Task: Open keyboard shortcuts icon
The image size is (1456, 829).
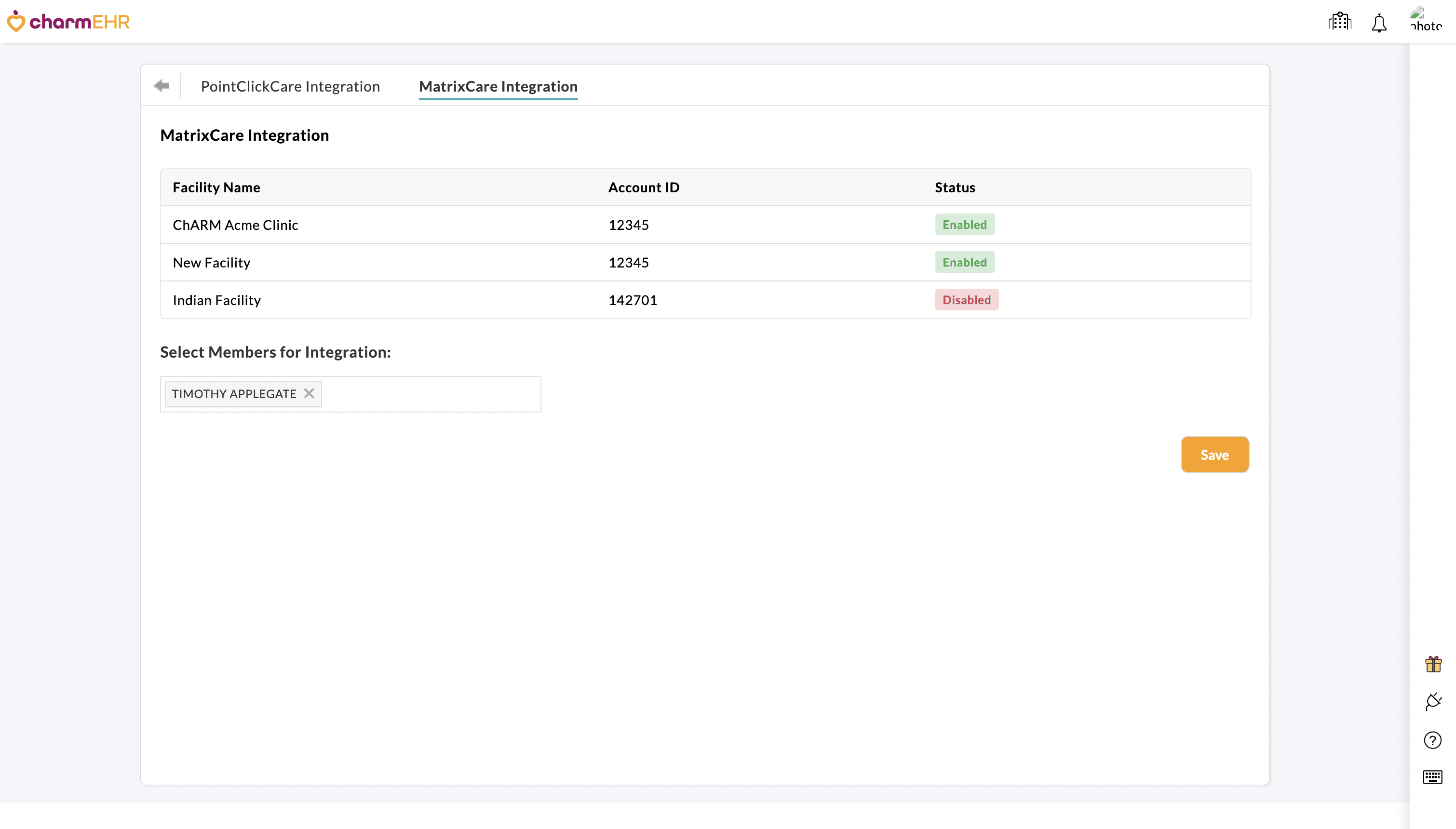Action: (1433, 776)
